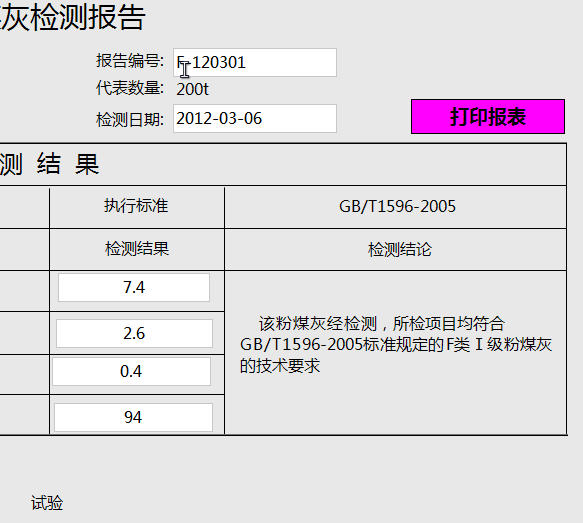Click the 代表数量 value 200t
The height and width of the screenshot is (523, 583).
192,89
